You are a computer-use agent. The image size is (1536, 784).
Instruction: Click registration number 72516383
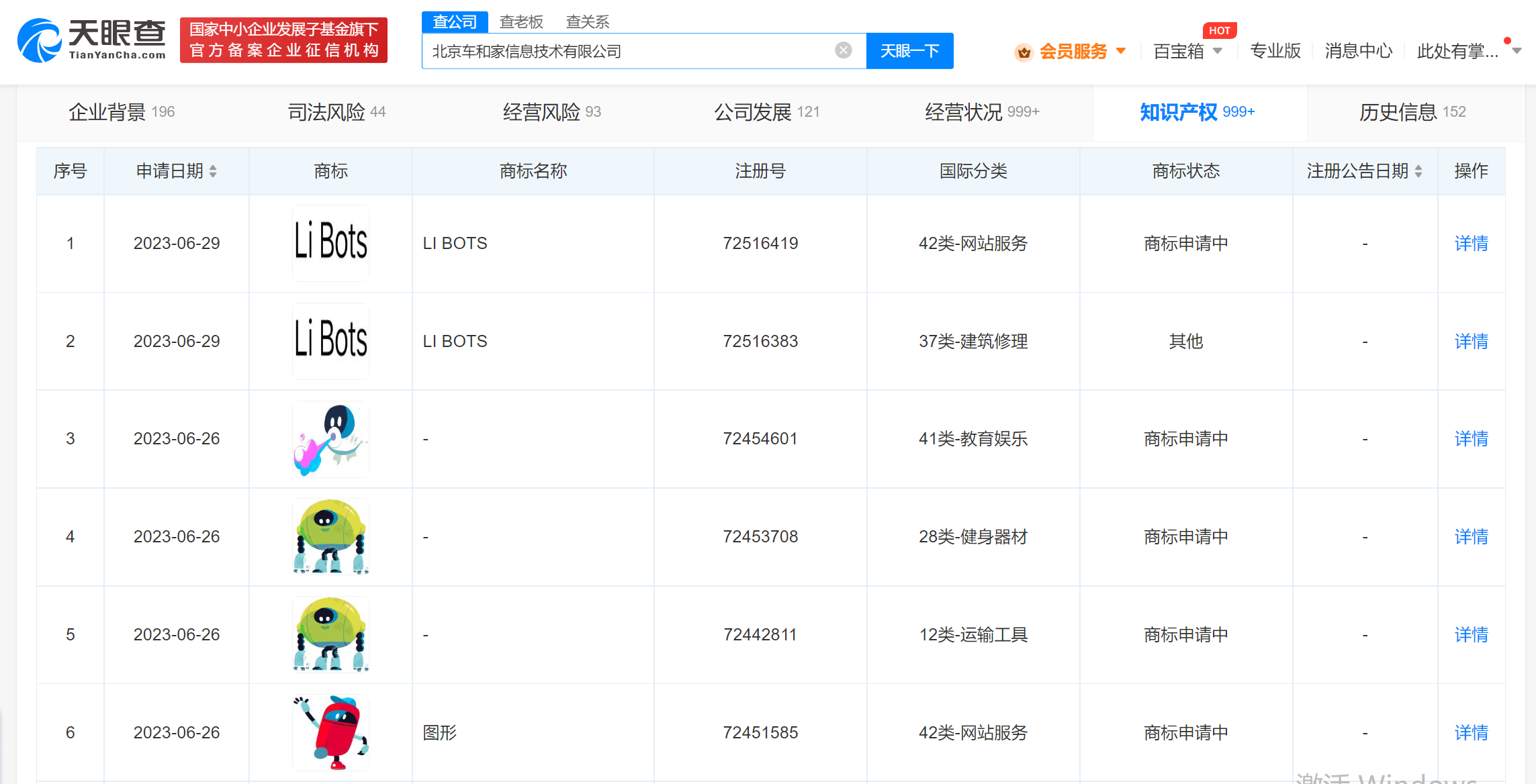click(760, 341)
